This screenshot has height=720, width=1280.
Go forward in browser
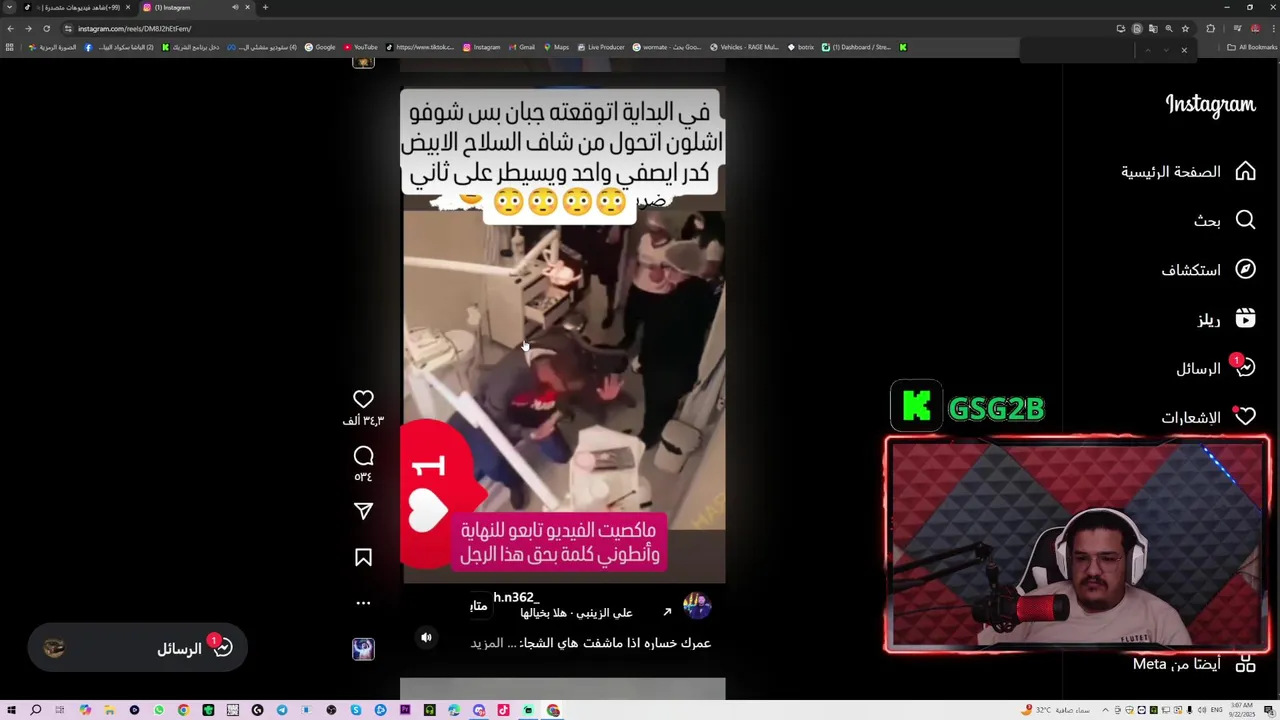pyautogui.click(x=28, y=28)
